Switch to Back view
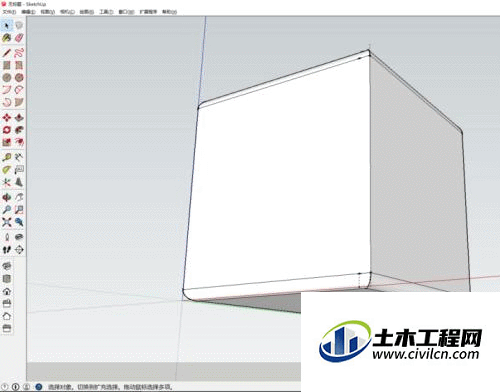This screenshot has width=500, height=392. 7,316
